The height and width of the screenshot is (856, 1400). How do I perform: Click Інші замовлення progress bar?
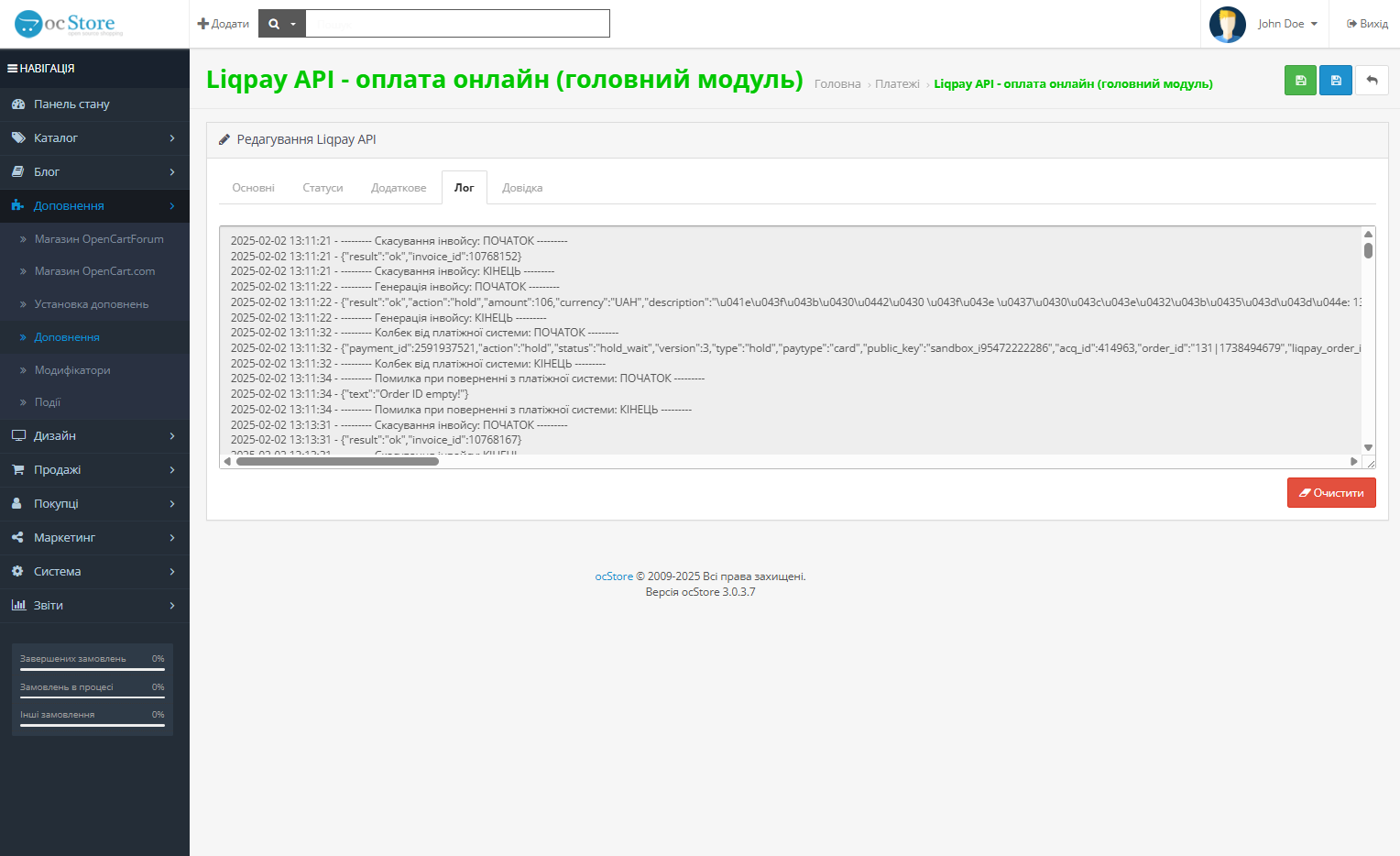point(93,725)
